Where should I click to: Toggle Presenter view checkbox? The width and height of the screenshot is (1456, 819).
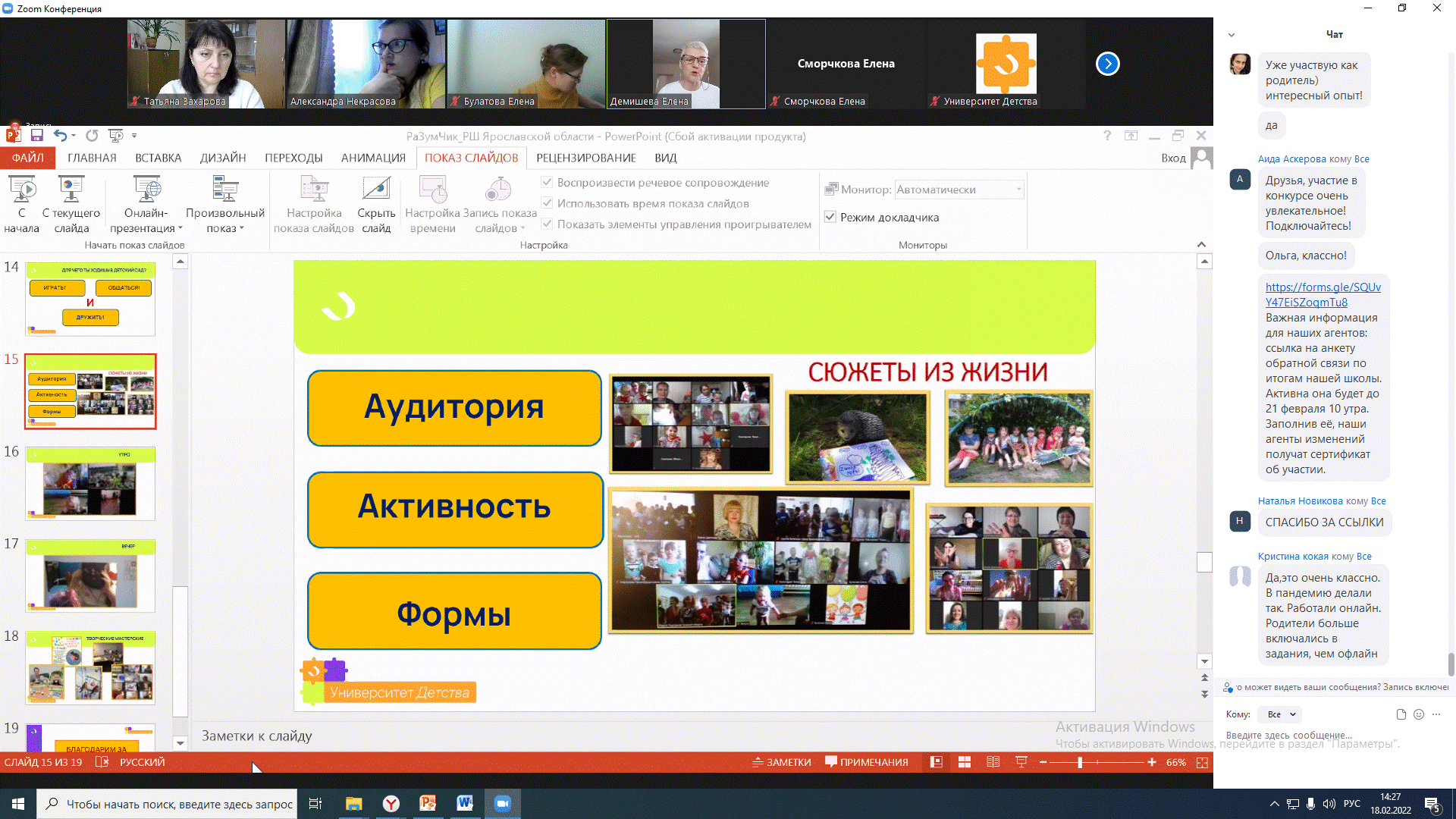pyautogui.click(x=830, y=218)
